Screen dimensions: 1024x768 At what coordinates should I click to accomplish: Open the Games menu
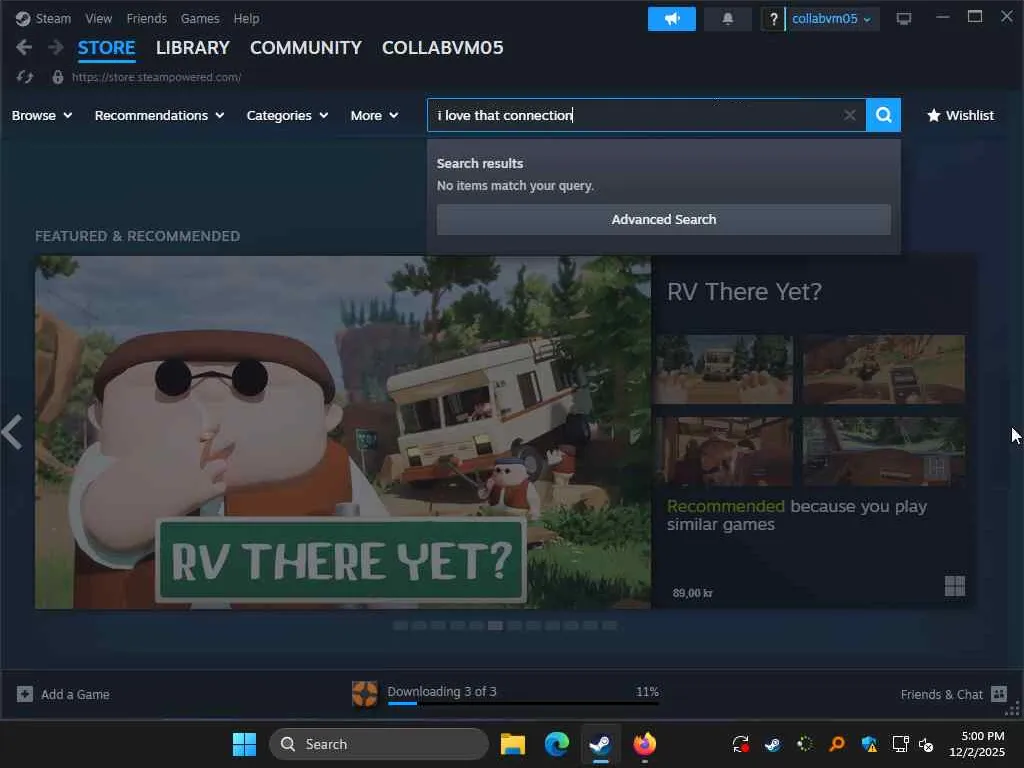(x=200, y=18)
